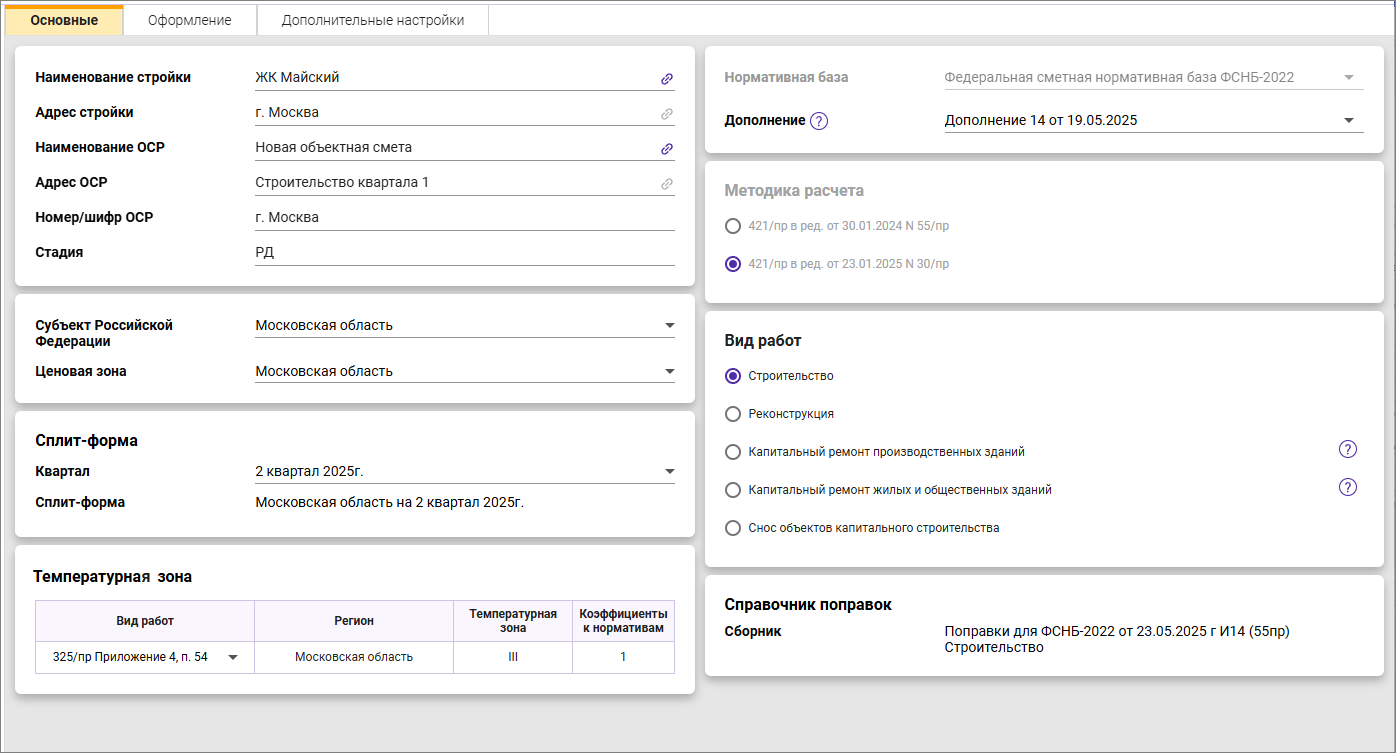Switch to the Оформление tab
Viewport: 1396px width, 753px height.
coord(190,20)
